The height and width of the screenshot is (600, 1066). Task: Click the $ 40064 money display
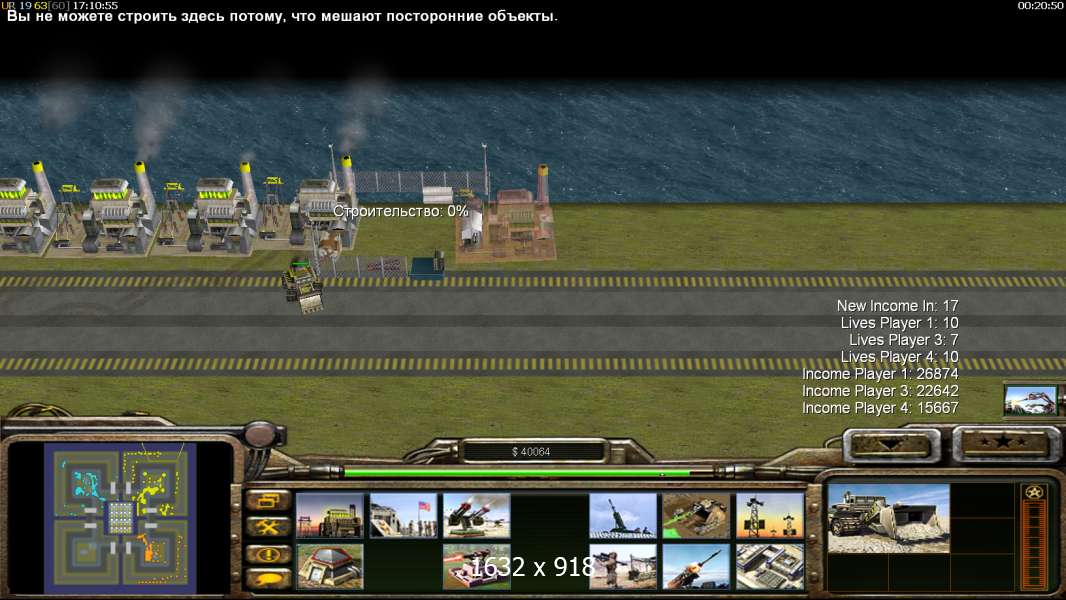531,451
